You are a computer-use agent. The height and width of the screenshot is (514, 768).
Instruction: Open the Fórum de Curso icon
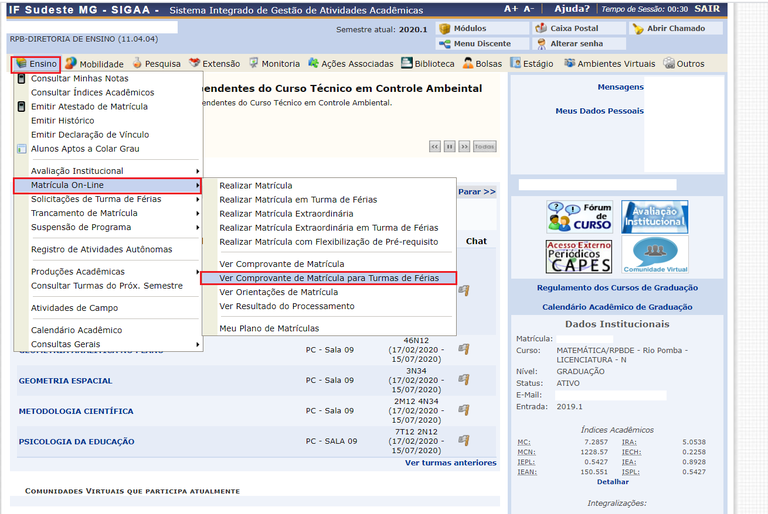pyautogui.click(x=579, y=216)
